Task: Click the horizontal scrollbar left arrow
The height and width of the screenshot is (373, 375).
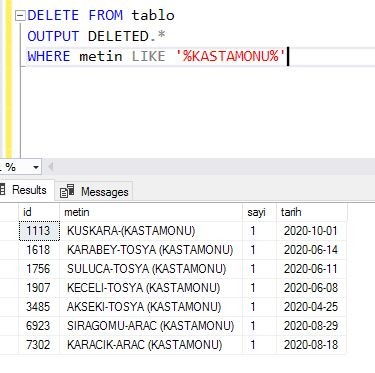Action: click(x=51, y=166)
